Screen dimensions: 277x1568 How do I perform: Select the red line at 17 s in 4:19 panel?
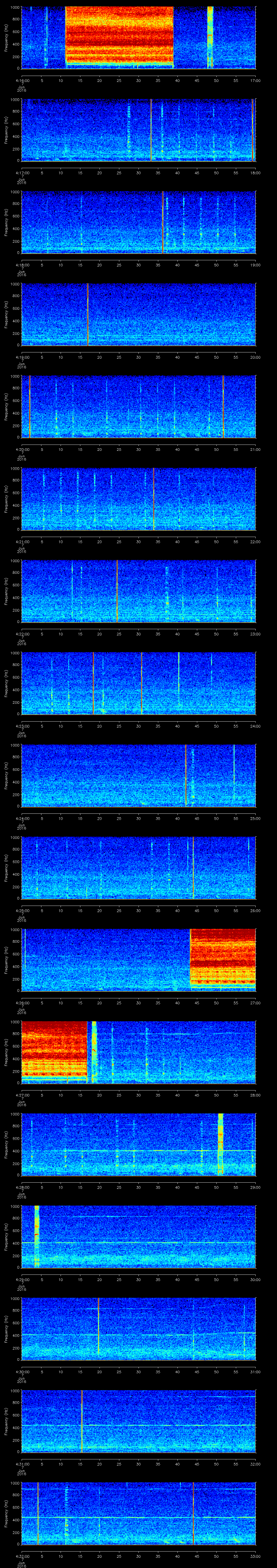88,314
